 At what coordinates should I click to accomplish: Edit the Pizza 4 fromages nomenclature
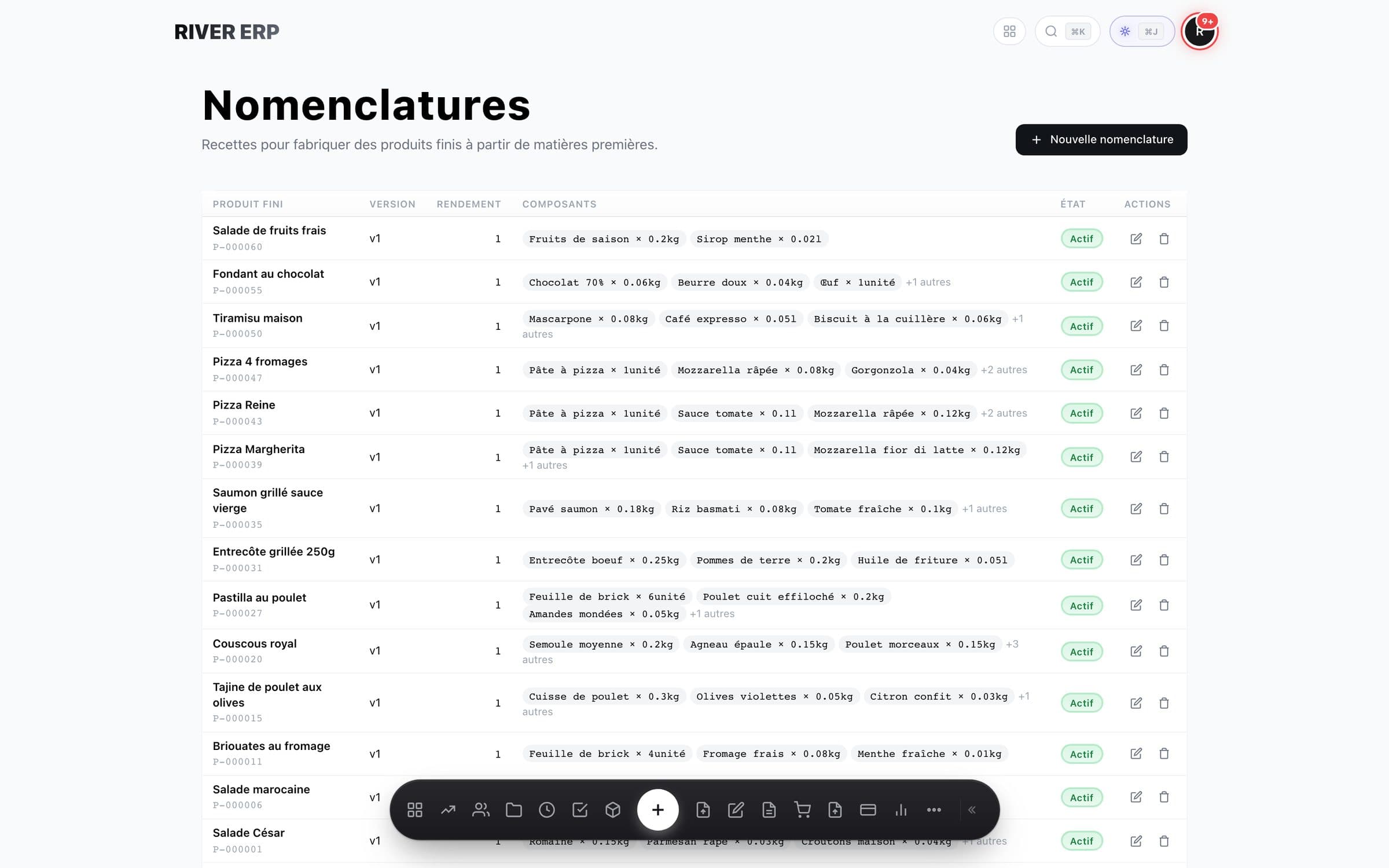click(x=1136, y=369)
